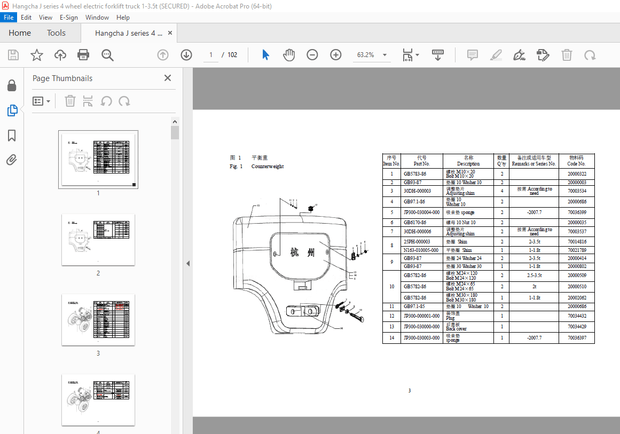Open the Edit menu
This screenshot has height=434, width=620.
[26, 17]
